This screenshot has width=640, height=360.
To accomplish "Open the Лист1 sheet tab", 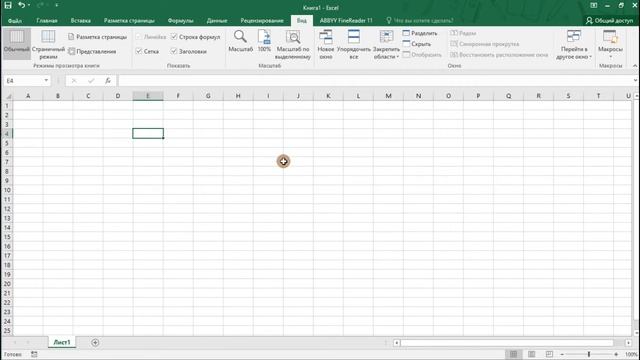I will pos(62,342).
